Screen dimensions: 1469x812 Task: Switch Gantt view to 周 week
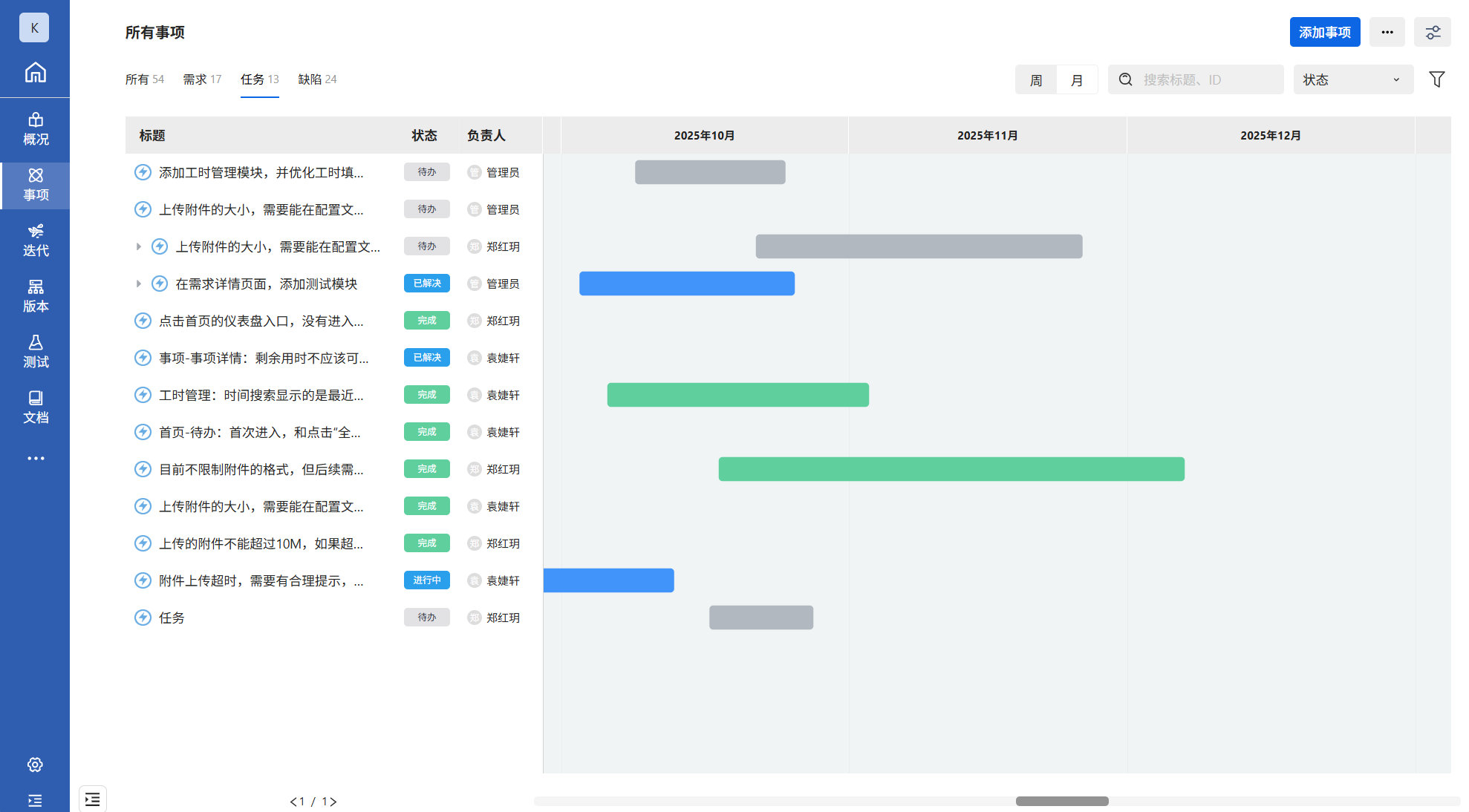1036,80
